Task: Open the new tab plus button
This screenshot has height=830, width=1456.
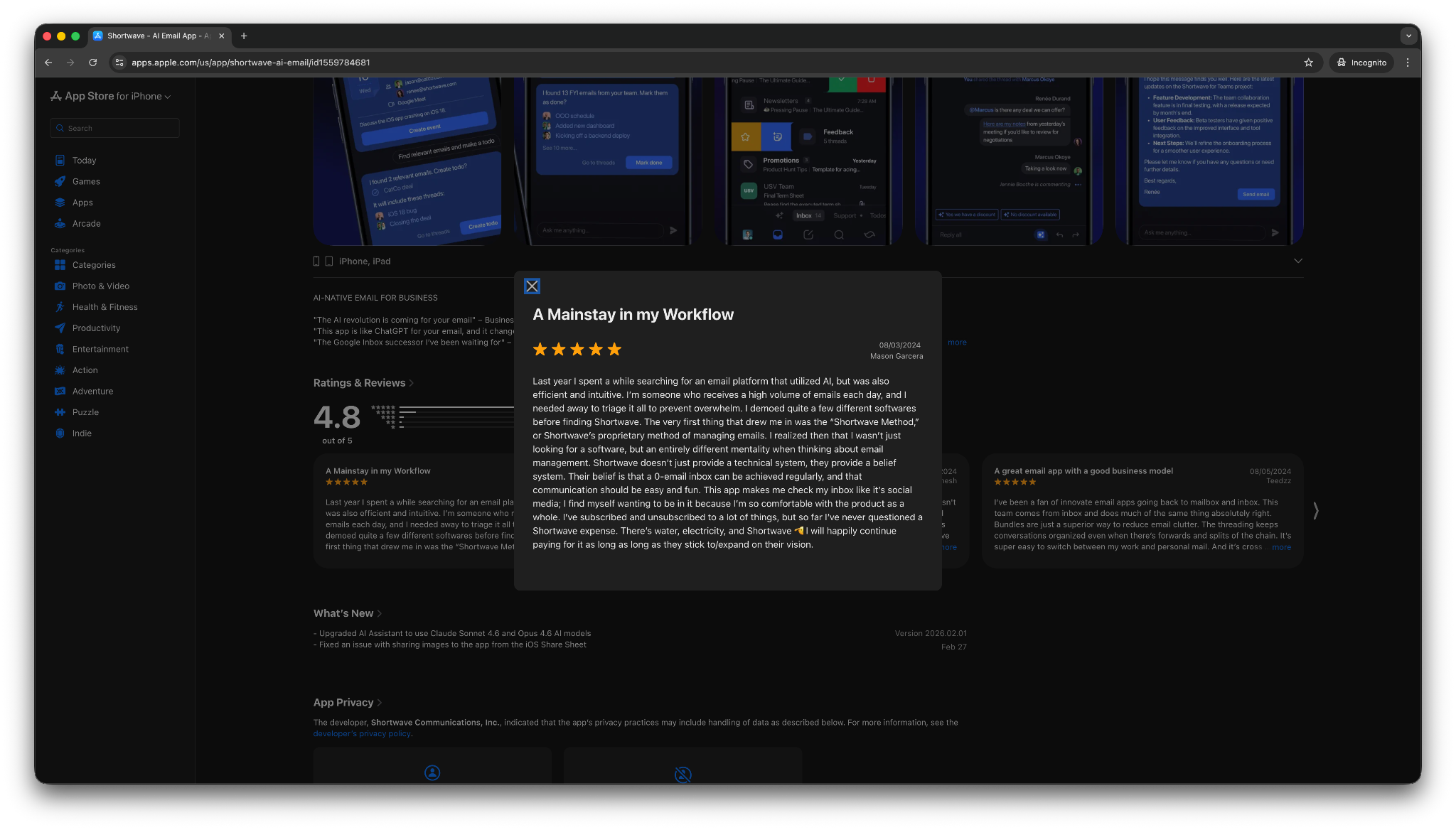Action: [244, 36]
